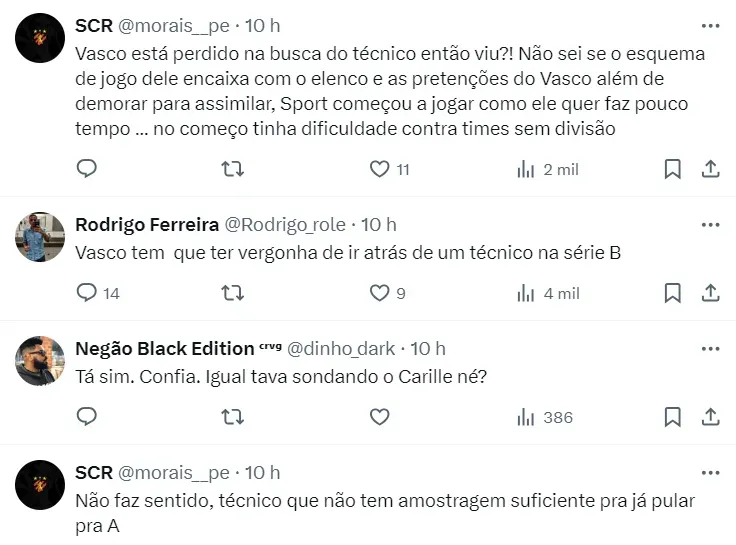
Task: Share the Negão Black Edition tweet
Action: 710,417
